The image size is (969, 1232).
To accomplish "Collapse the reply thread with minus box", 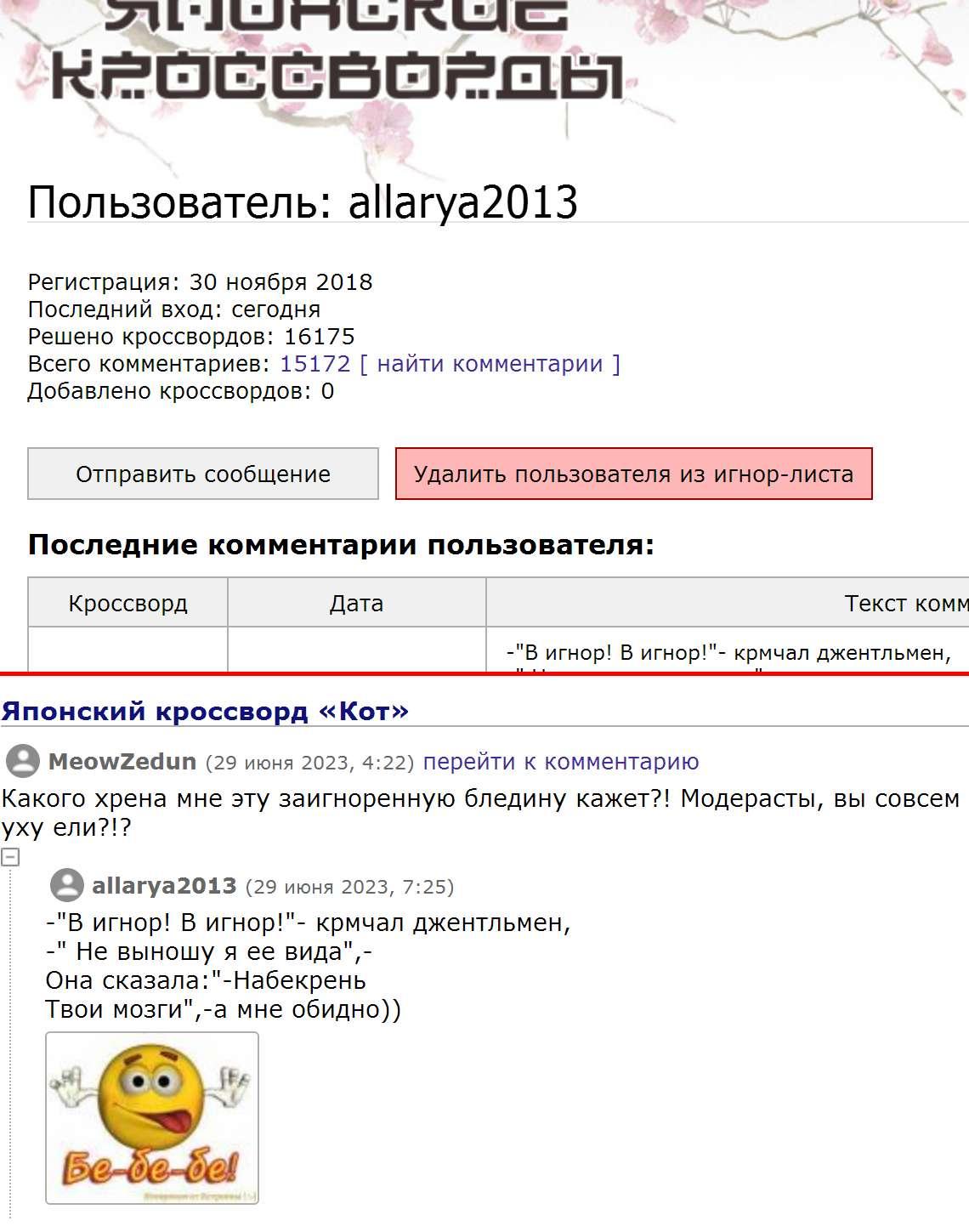I will coord(10,857).
